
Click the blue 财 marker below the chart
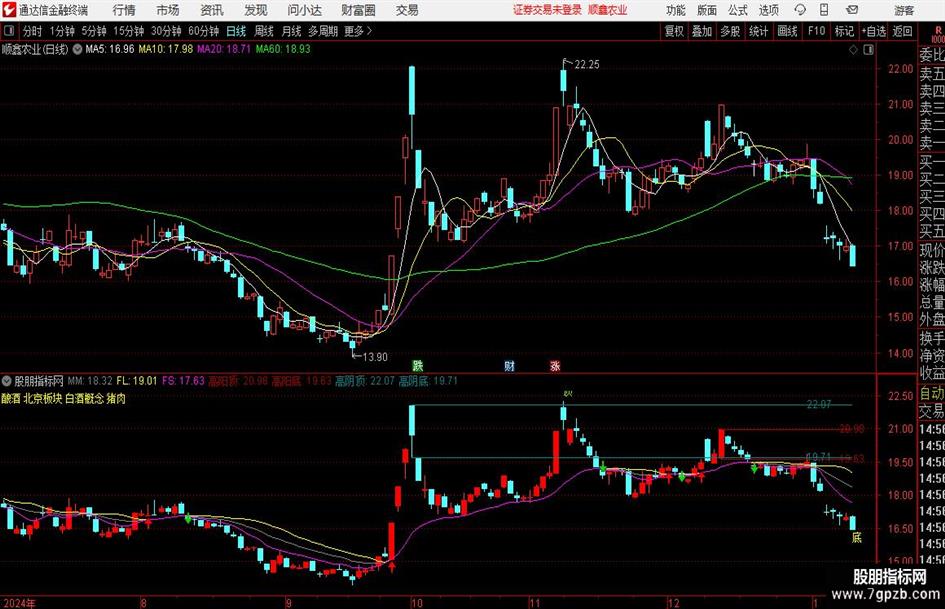coord(509,365)
